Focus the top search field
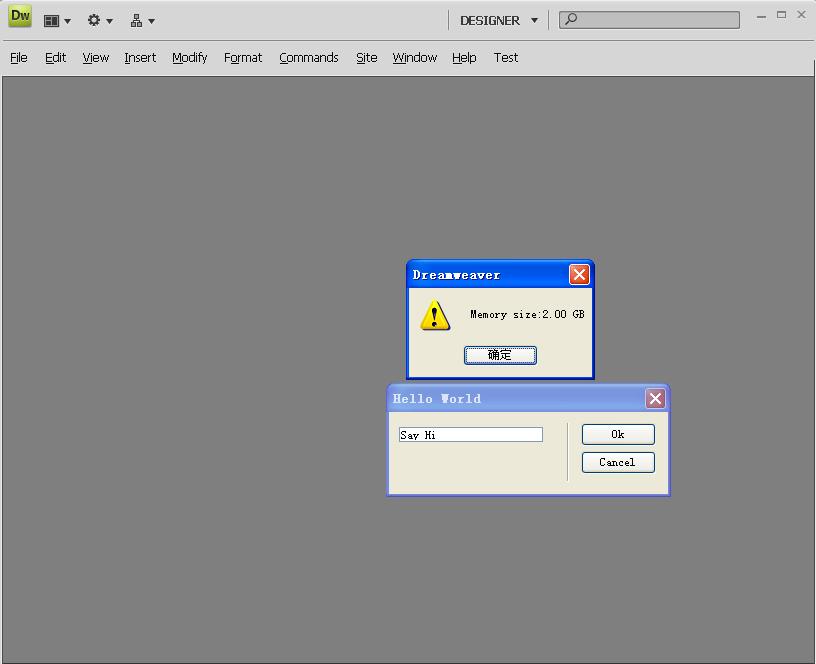This screenshot has height=664, width=816. [x=649, y=20]
